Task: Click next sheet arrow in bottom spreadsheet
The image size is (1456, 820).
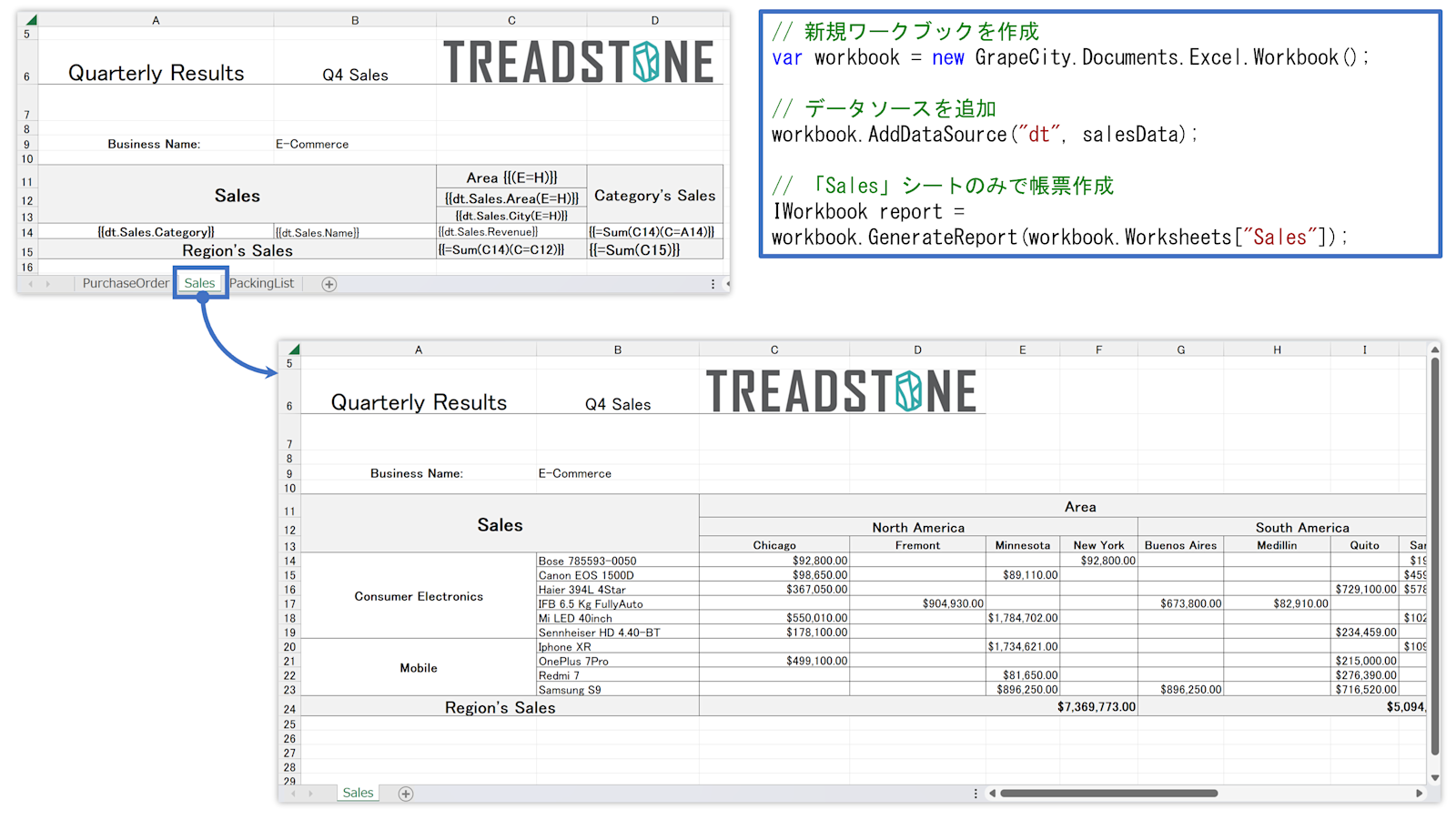Action: tap(310, 794)
